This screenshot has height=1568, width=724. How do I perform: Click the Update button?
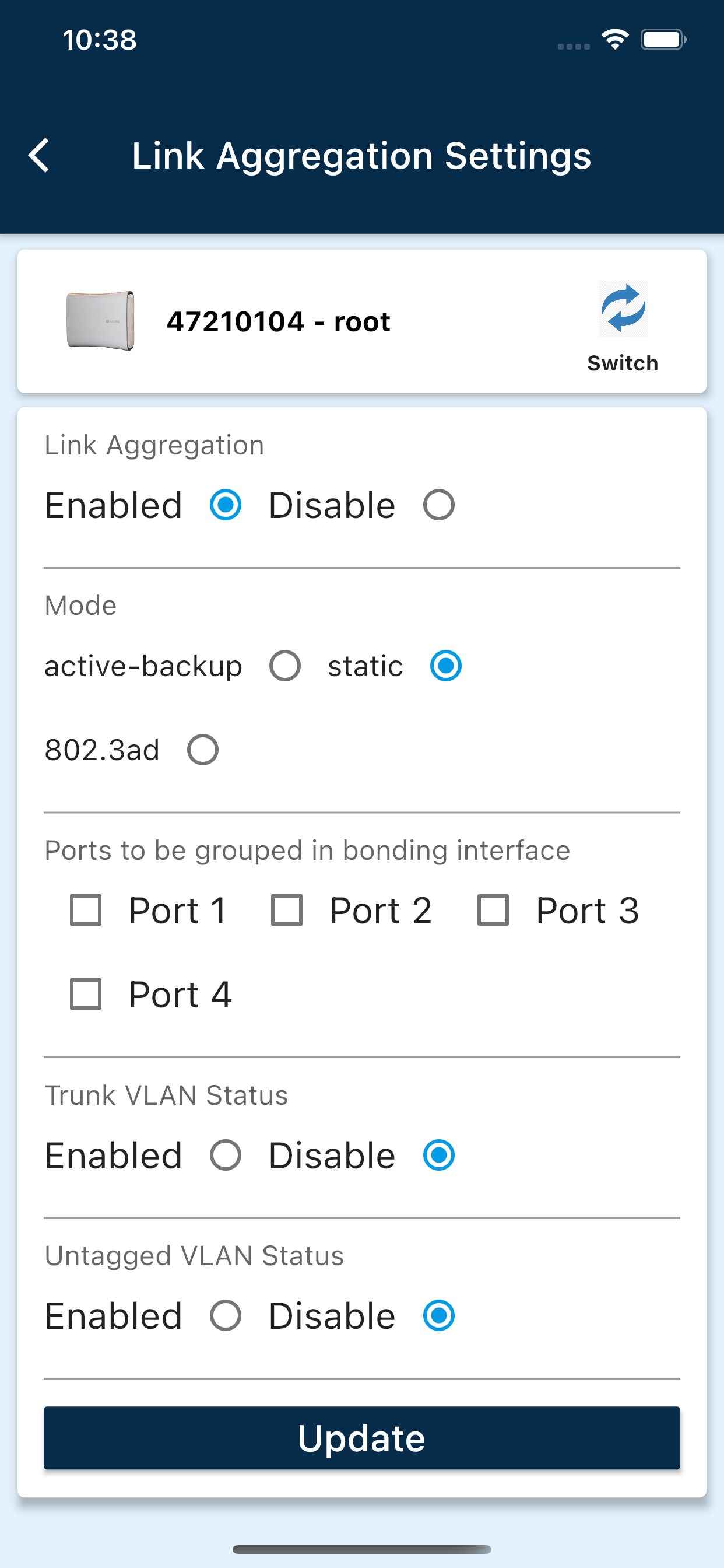point(362,1438)
